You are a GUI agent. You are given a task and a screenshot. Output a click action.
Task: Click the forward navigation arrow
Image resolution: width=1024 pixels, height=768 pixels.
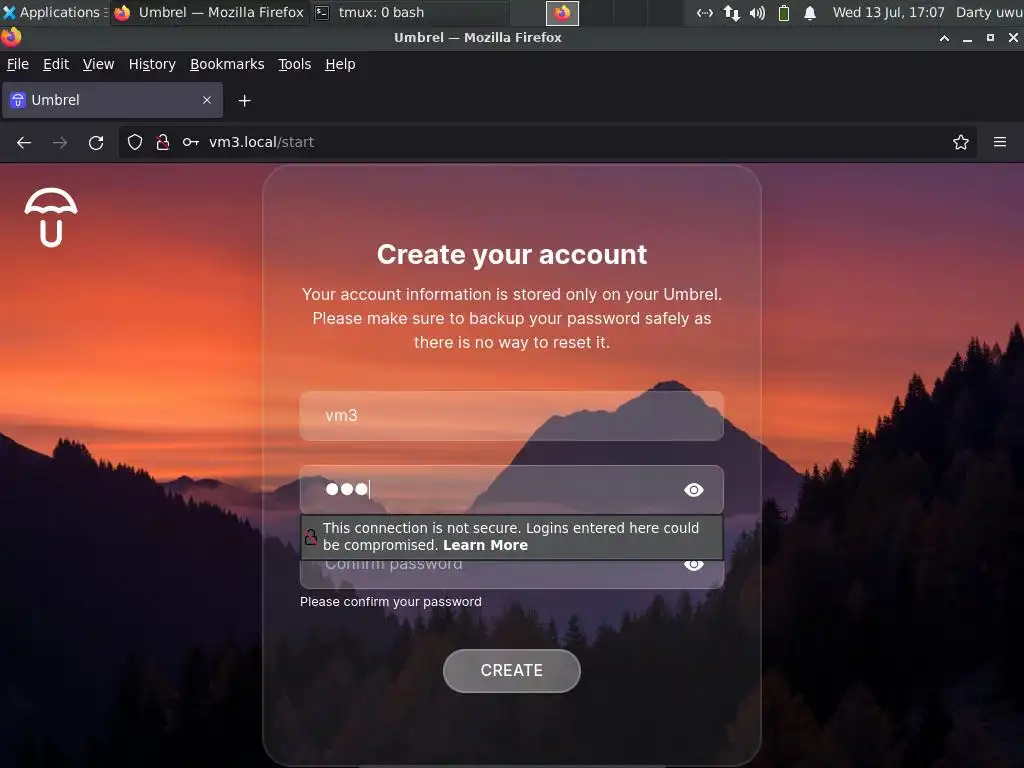coord(60,142)
